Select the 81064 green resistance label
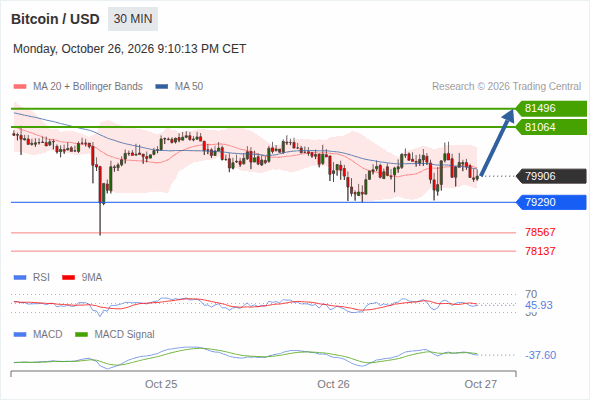 [x=551, y=127]
